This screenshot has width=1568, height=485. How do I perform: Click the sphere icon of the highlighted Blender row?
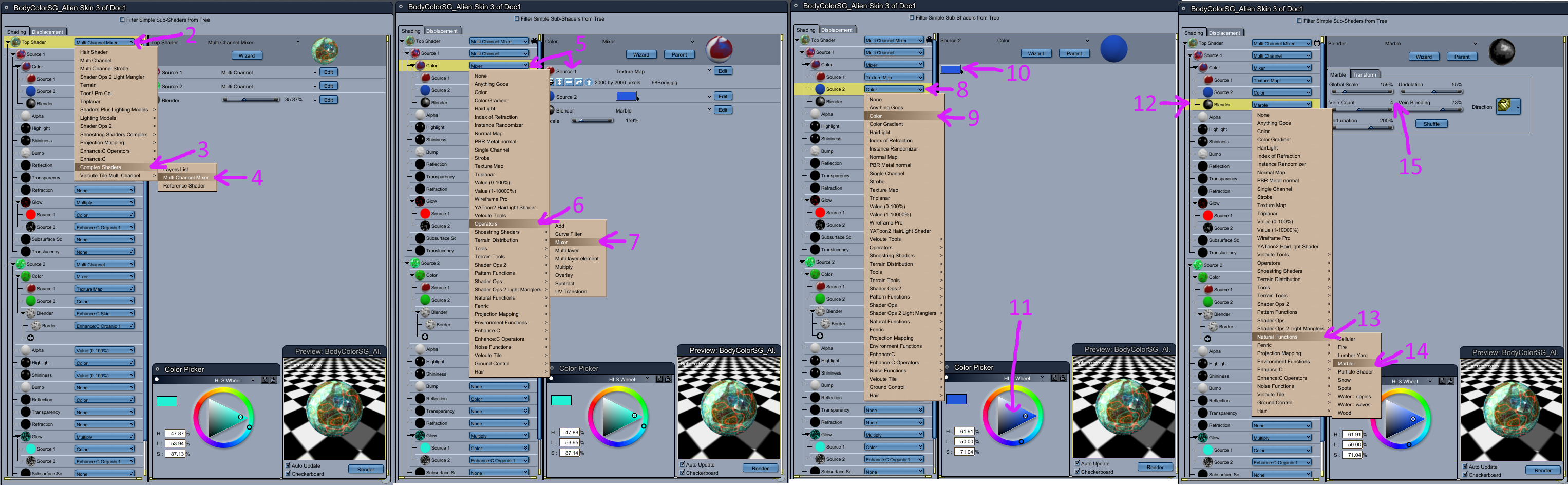coord(1208,105)
